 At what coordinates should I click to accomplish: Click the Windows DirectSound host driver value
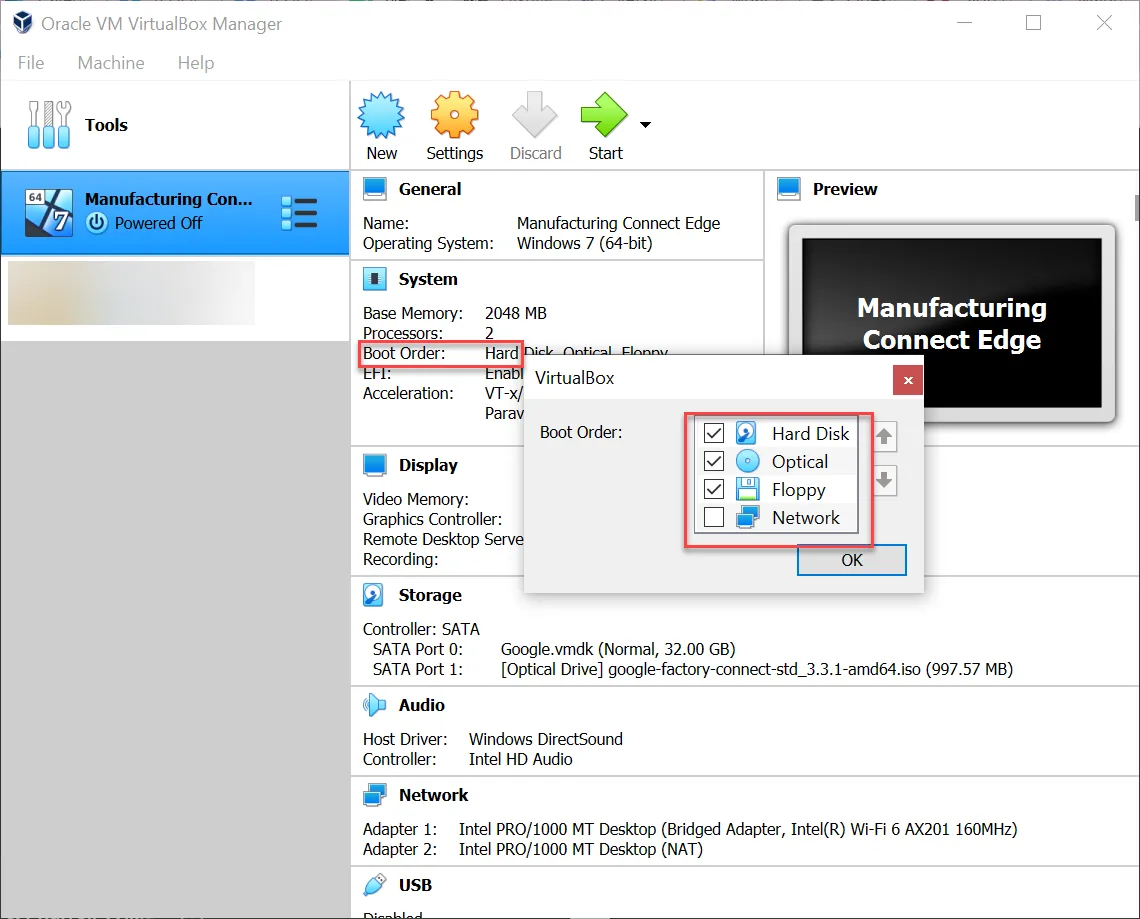pos(545,739)
